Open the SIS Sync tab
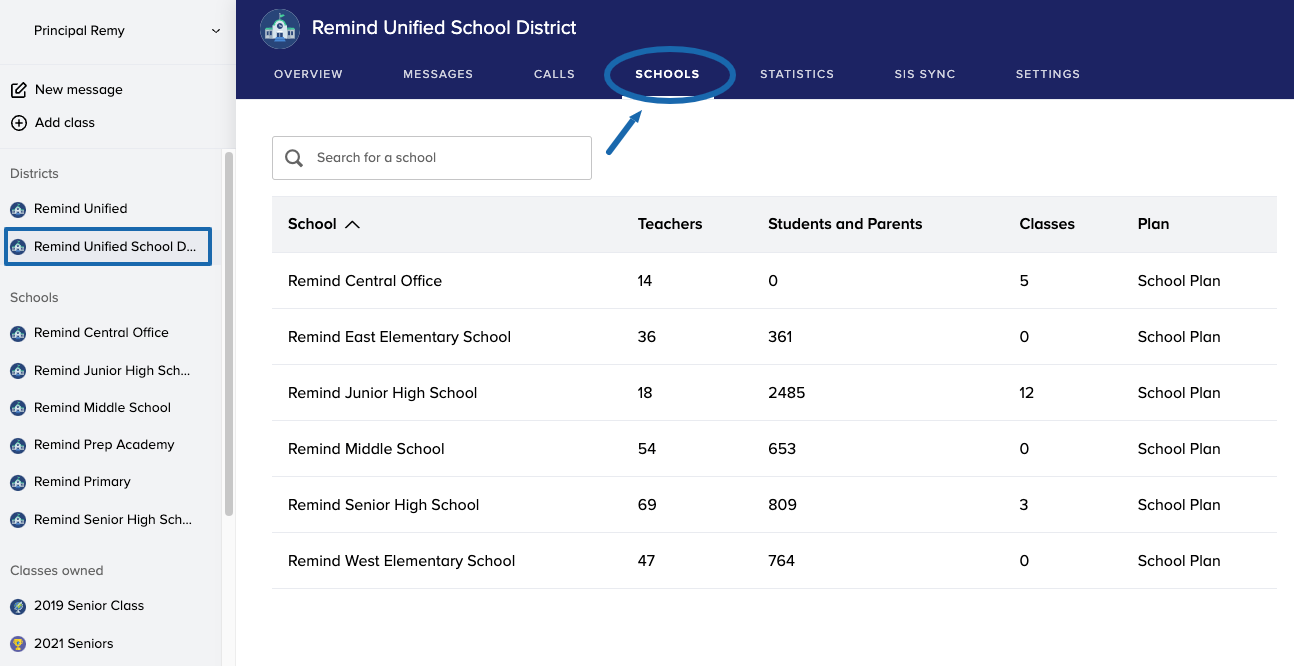Image resolution: width=1294 pixels, height=666 pixels. click(924, 74)
